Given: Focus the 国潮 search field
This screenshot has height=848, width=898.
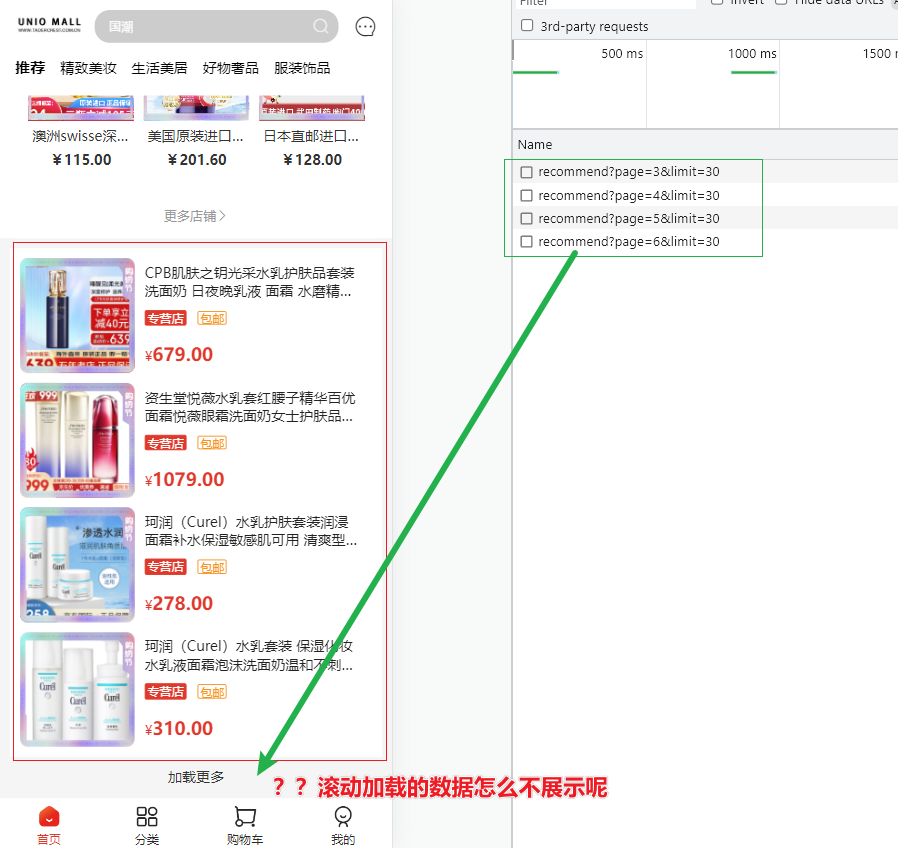Looking at the screenshot, I should pos(216,26).
